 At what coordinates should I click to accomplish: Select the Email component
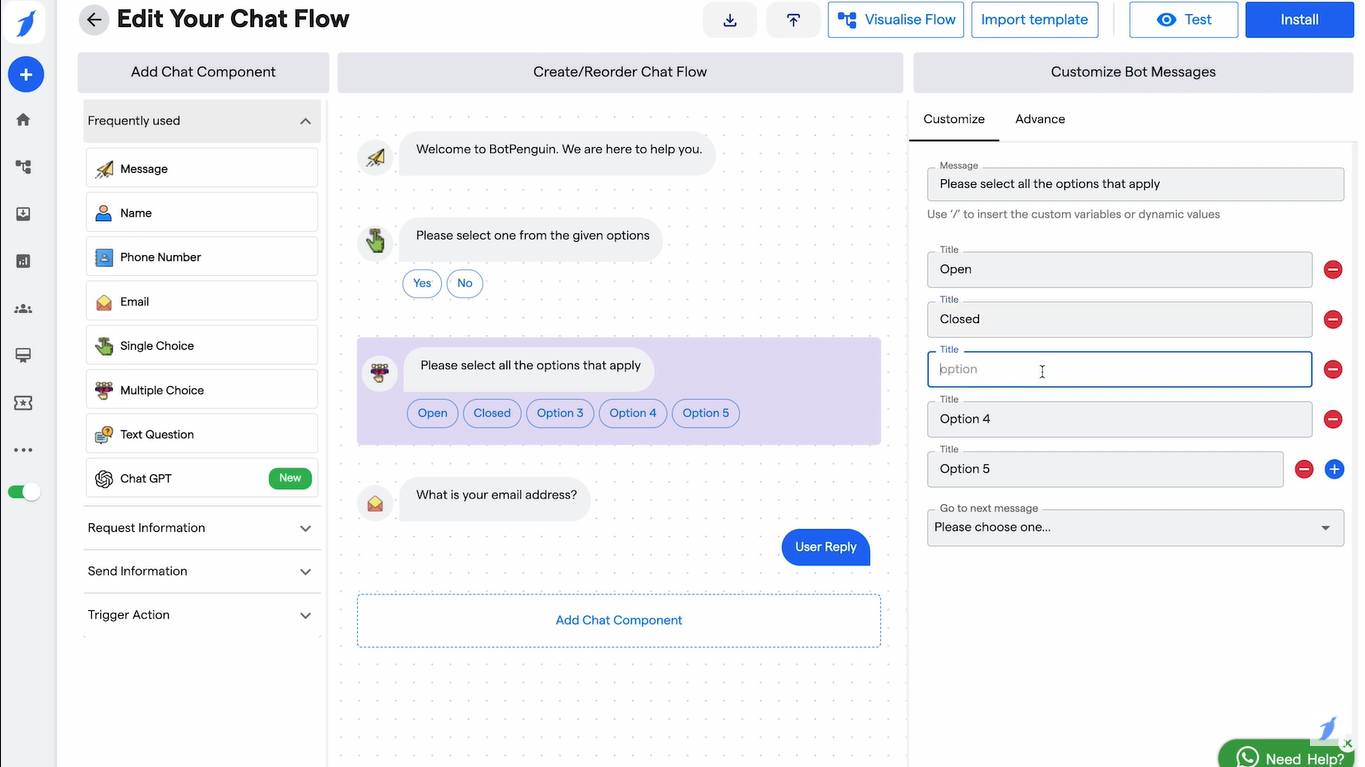point(134,301)
